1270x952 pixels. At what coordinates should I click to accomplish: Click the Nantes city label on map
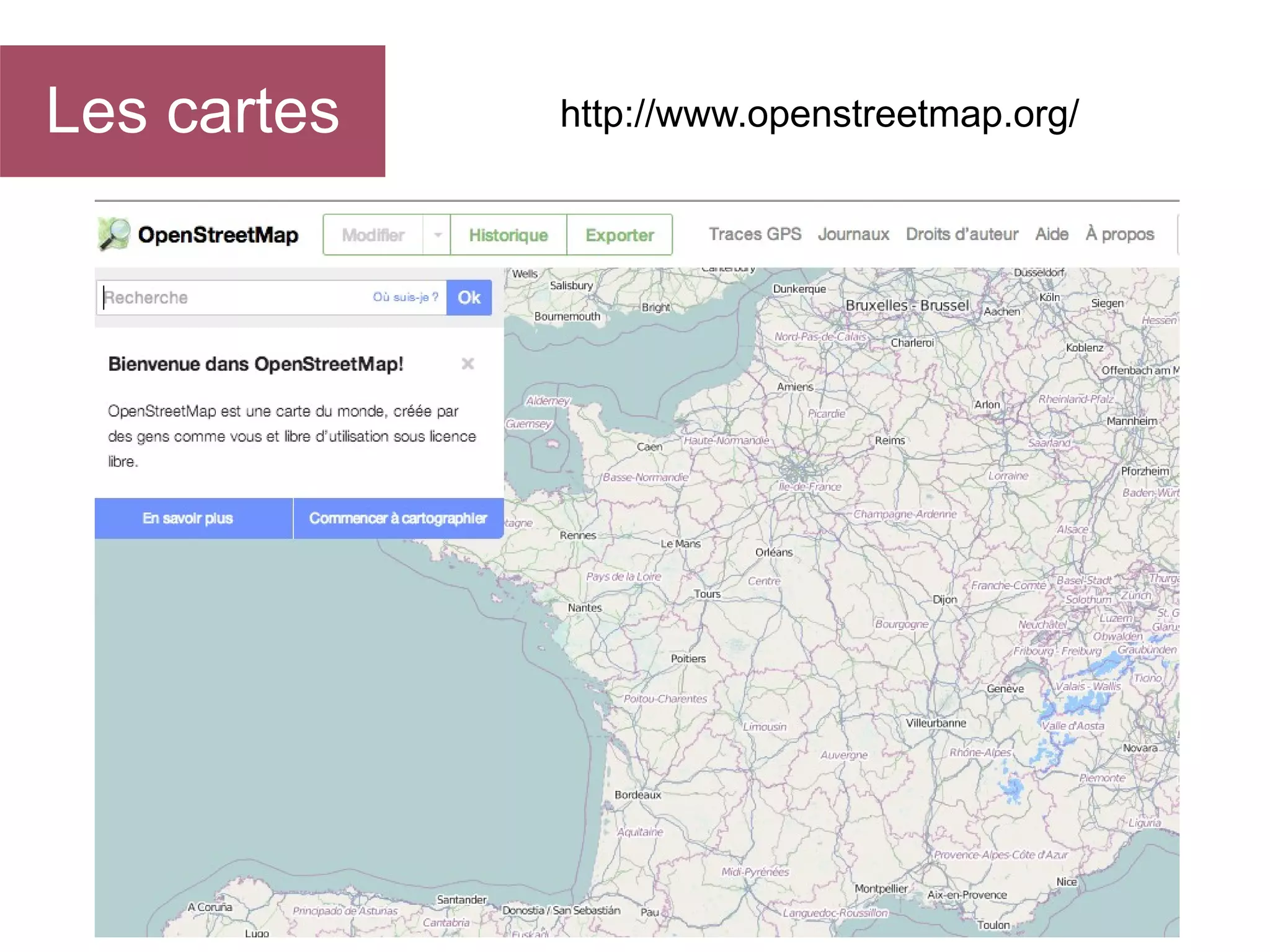pyautogui.click(x=585, y=608)
